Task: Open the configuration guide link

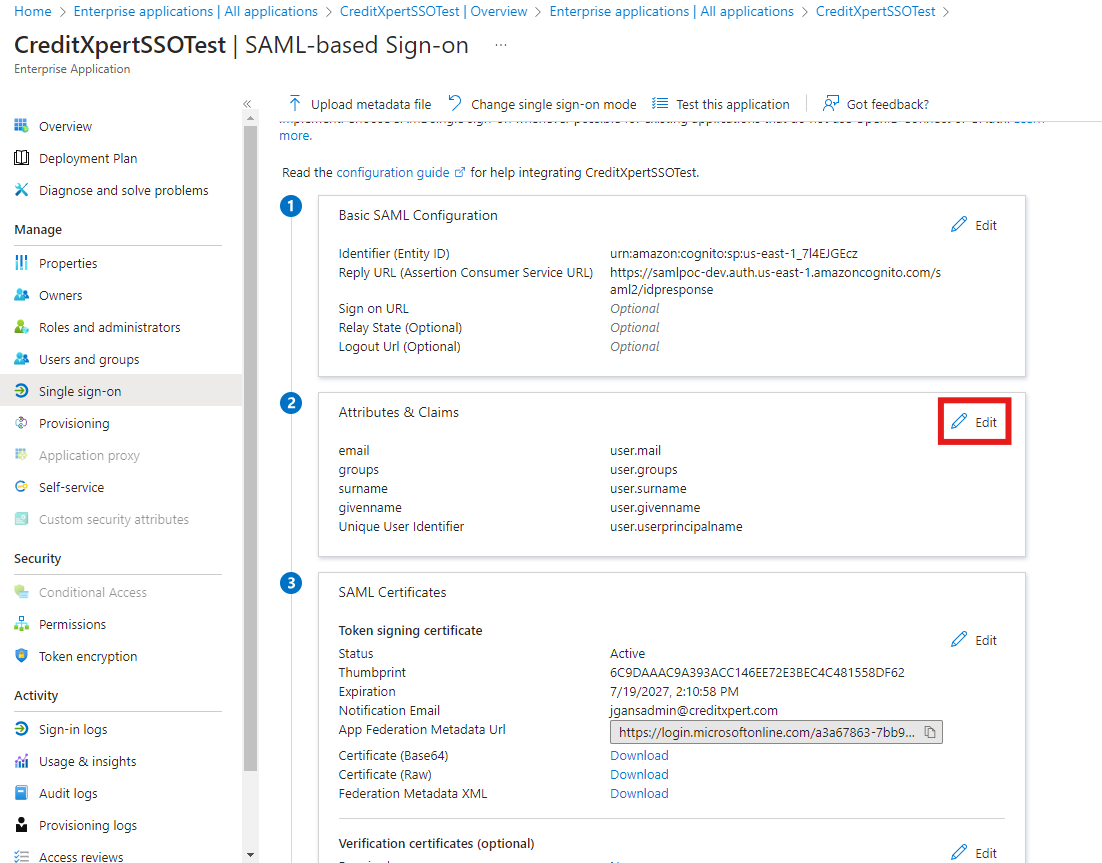Action: point(400,172)
